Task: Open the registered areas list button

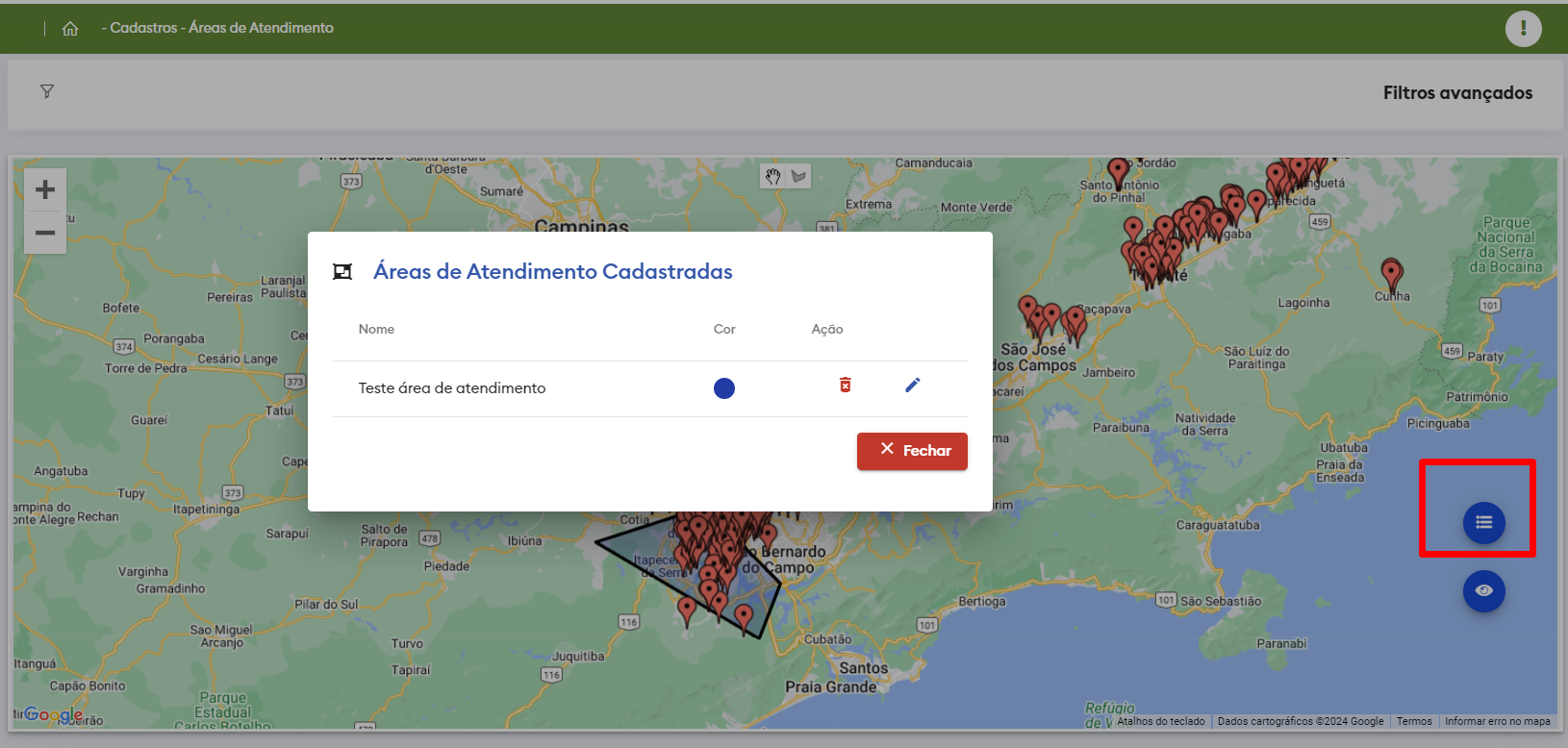Action: 1483,522
